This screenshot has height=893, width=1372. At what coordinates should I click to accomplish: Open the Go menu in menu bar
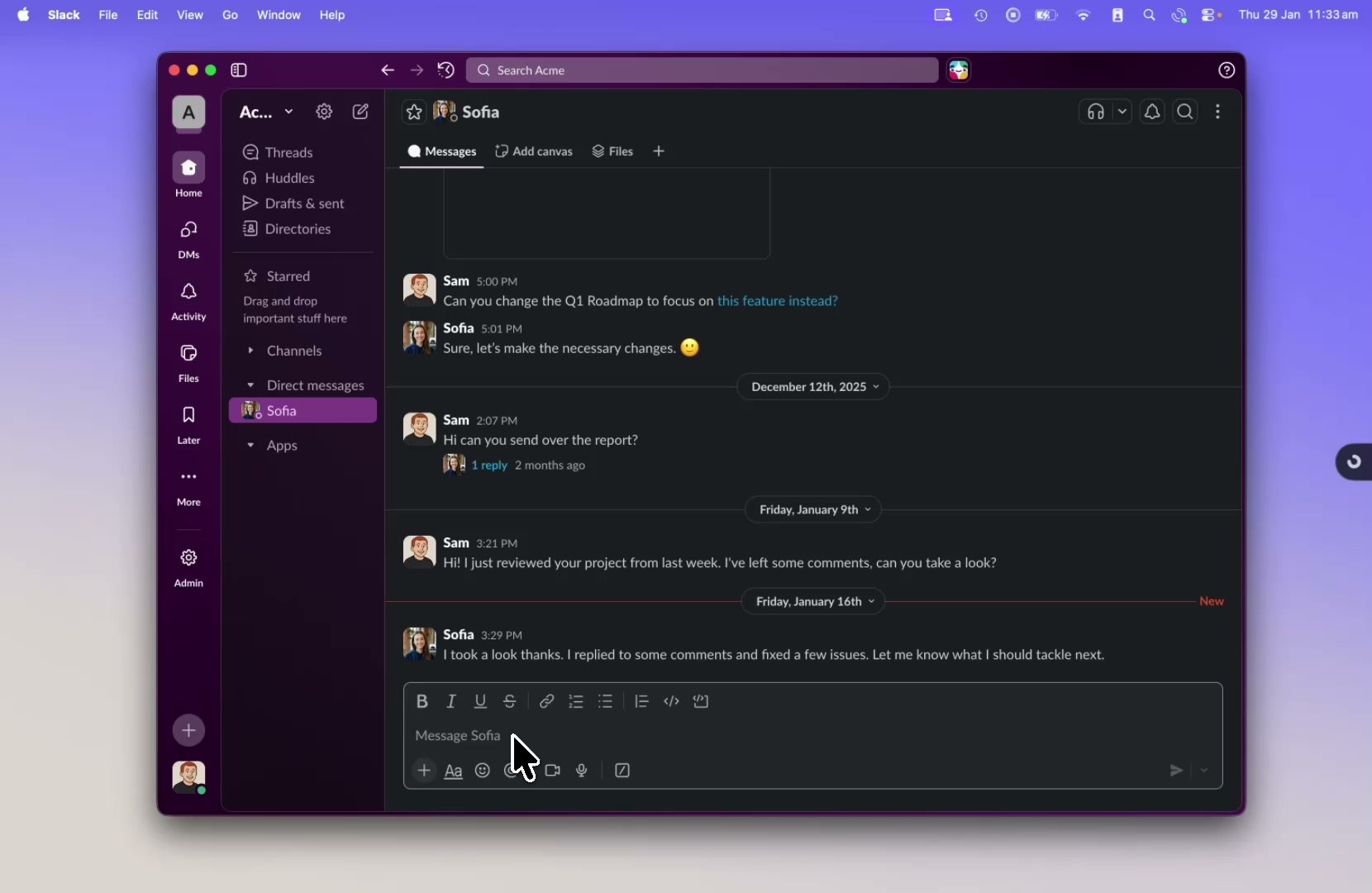230,15
